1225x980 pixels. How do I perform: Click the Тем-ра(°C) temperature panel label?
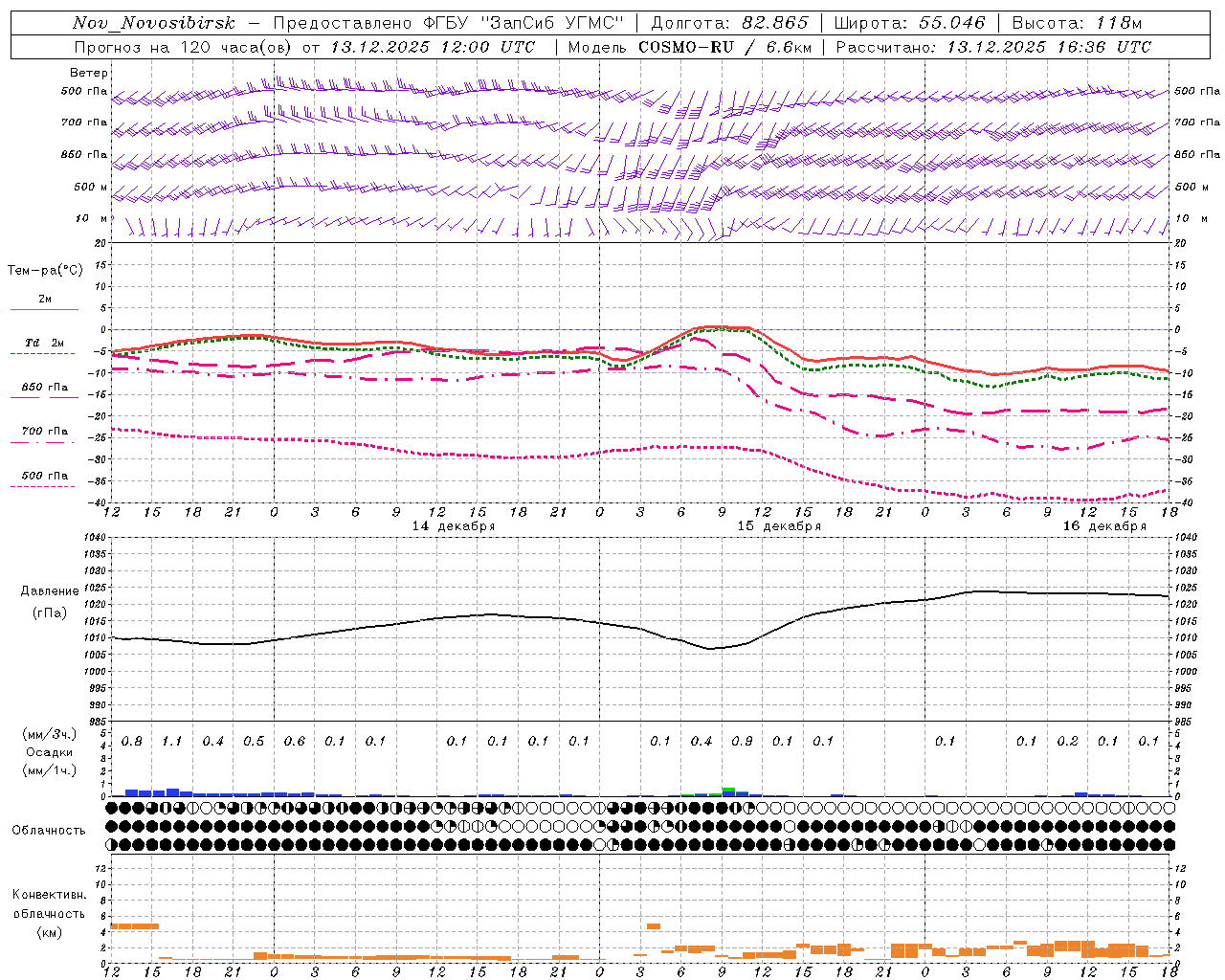pos(45,270)
